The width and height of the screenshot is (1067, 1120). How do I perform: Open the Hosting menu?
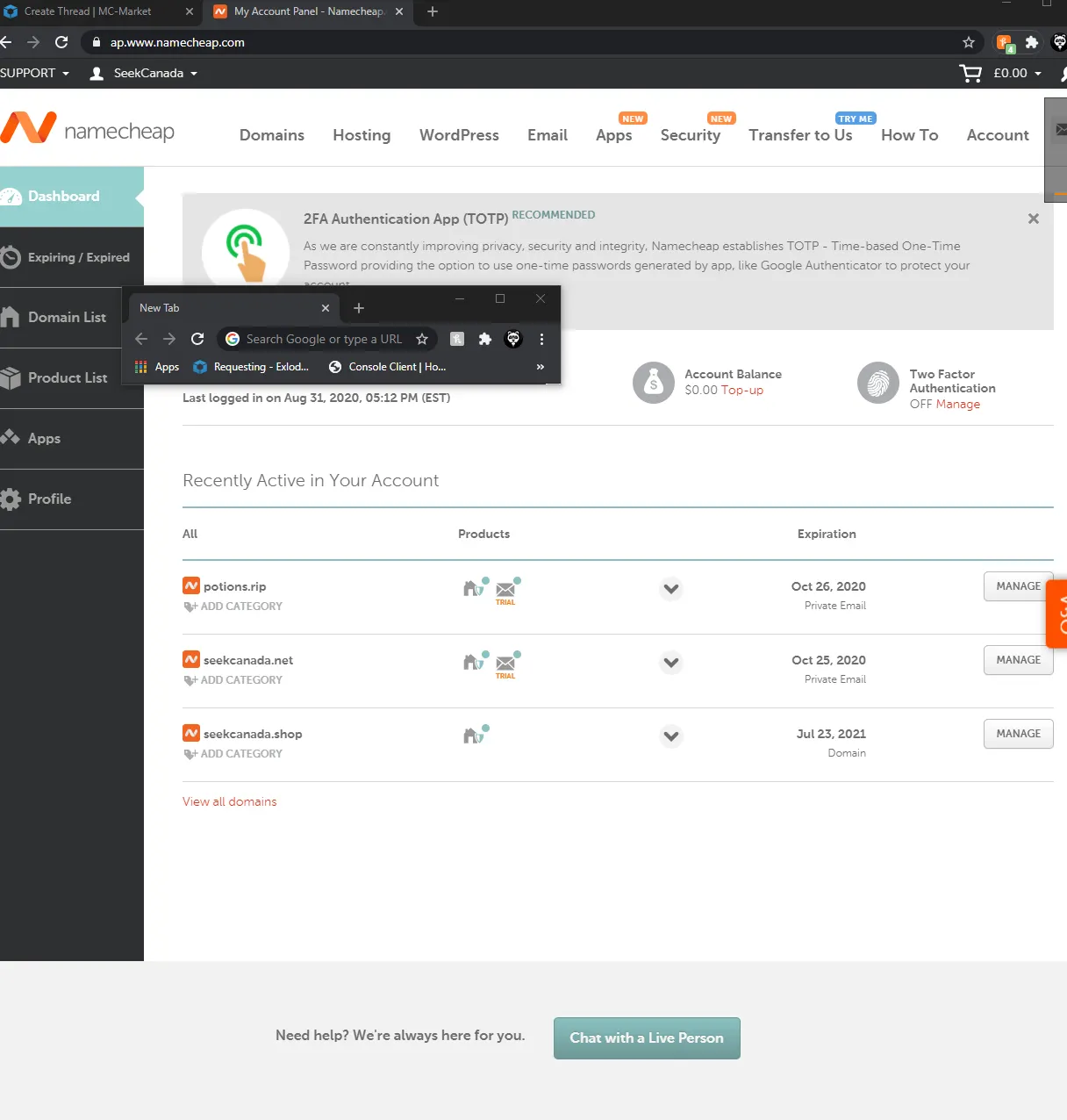[x=362, y=135]
